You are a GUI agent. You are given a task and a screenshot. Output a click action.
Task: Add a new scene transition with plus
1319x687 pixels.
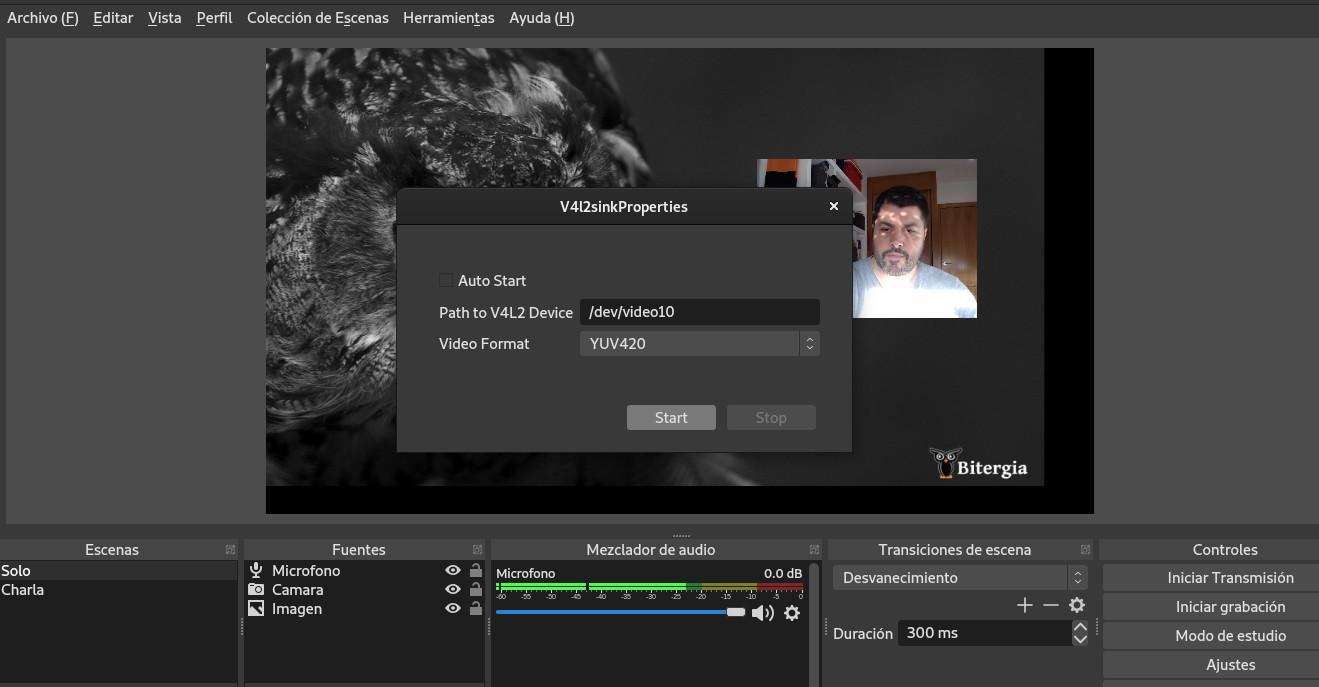[1024, 605]
